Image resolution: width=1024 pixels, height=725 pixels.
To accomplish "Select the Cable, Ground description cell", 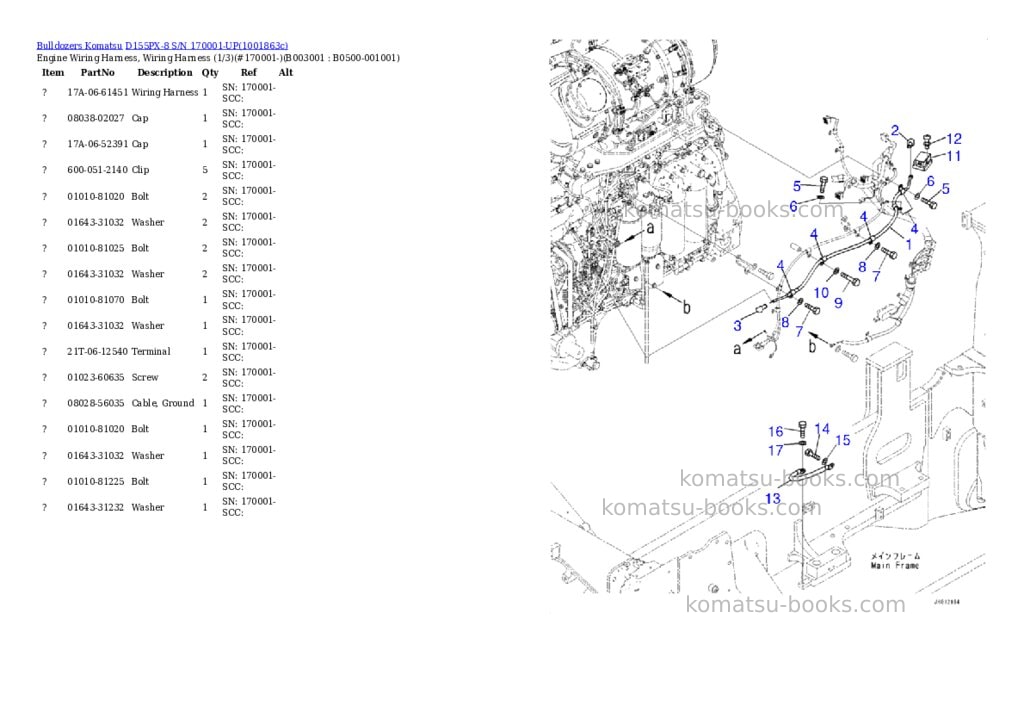I will click(x=163, y=403).
